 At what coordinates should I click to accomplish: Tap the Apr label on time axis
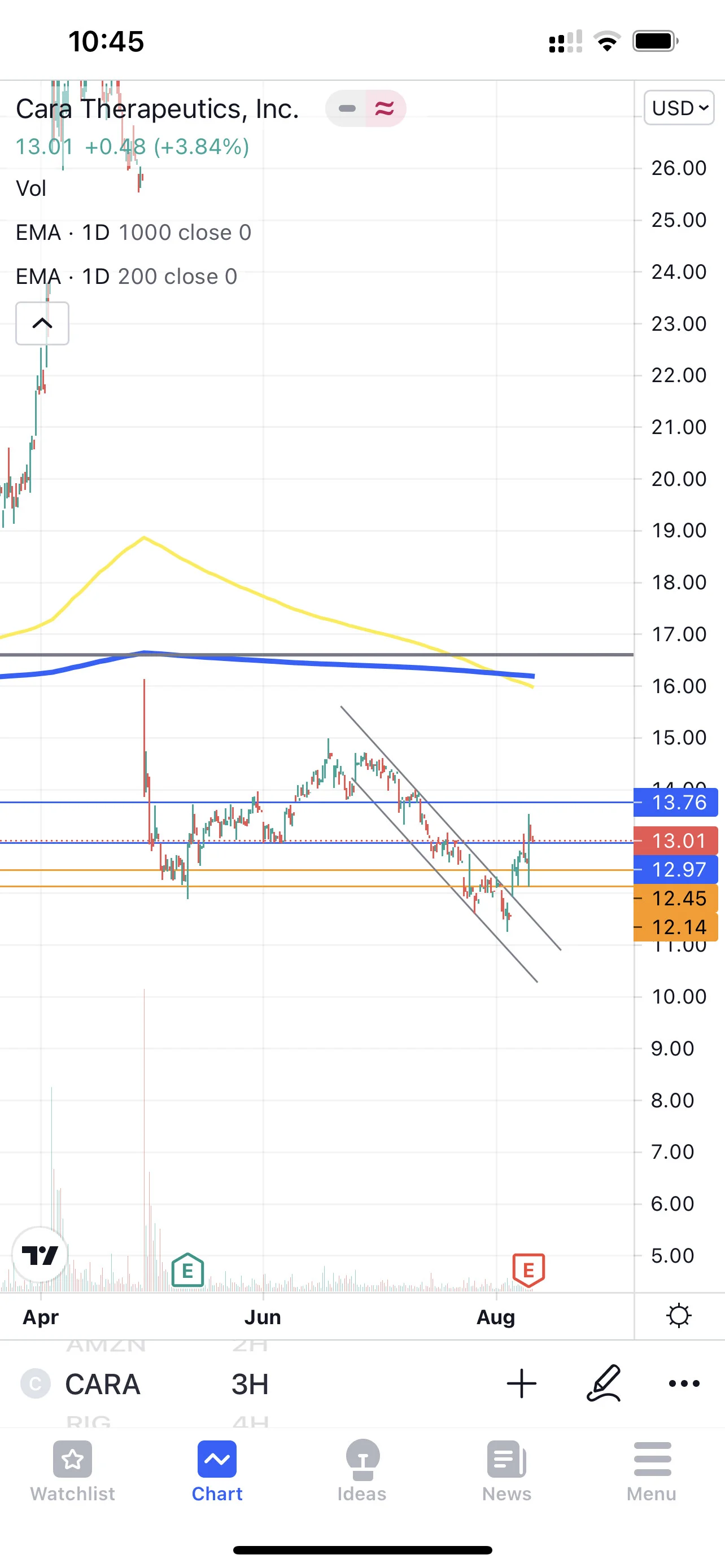click(41, 1317)
